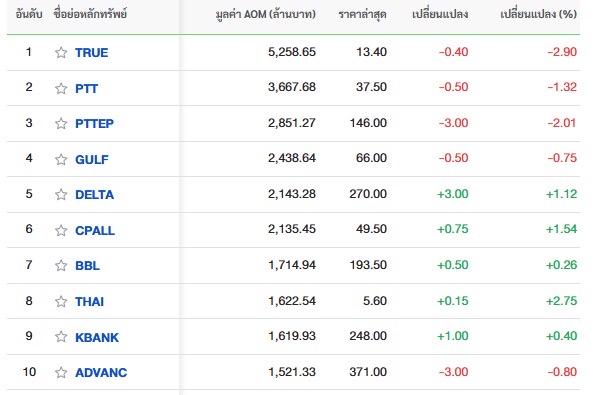Image resolution: width=595 pixels, height=395 pixels.
Task: Click the อันดับ column header
Action: [x=29, y=14]
